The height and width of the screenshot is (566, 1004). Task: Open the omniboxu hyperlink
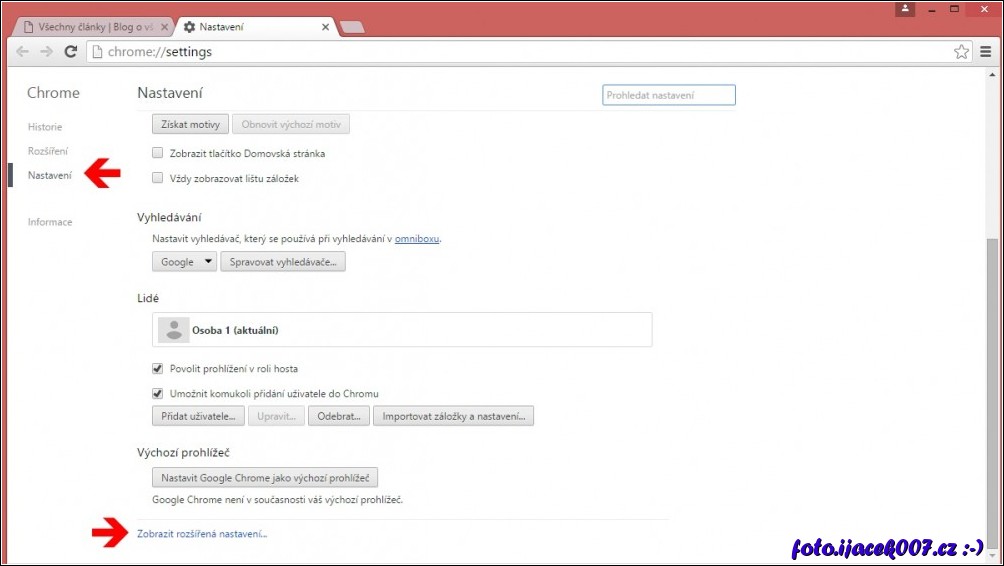point(417,239)
